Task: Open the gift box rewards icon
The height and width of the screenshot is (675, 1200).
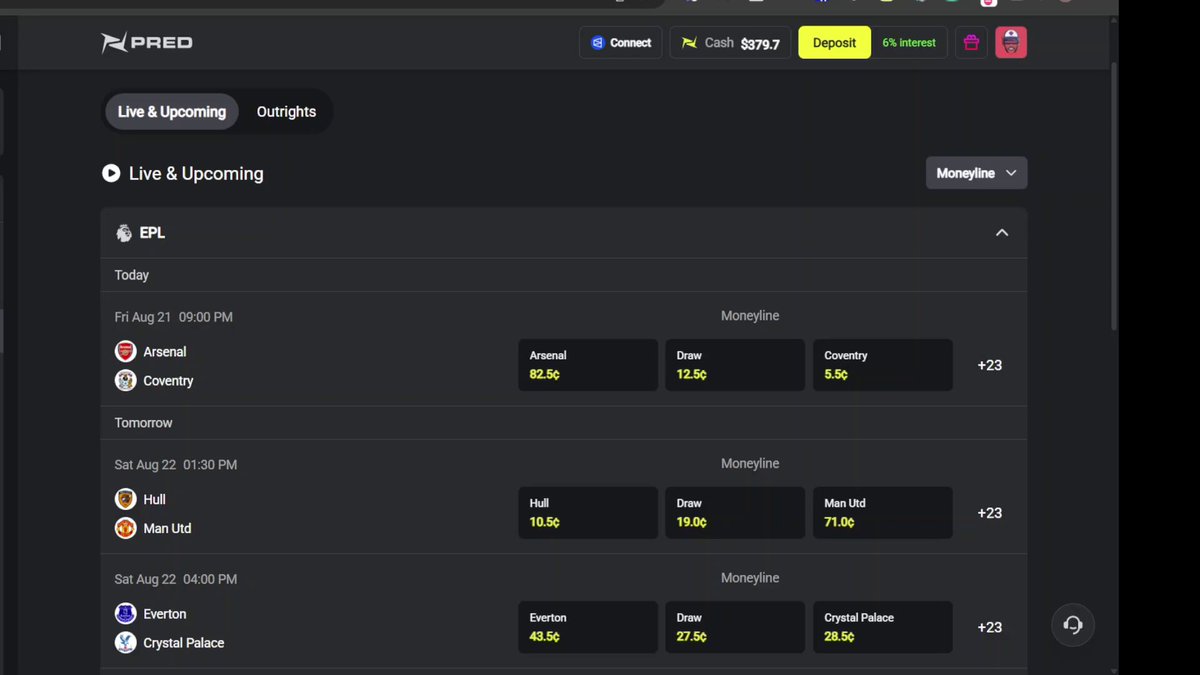Action: 971,43
